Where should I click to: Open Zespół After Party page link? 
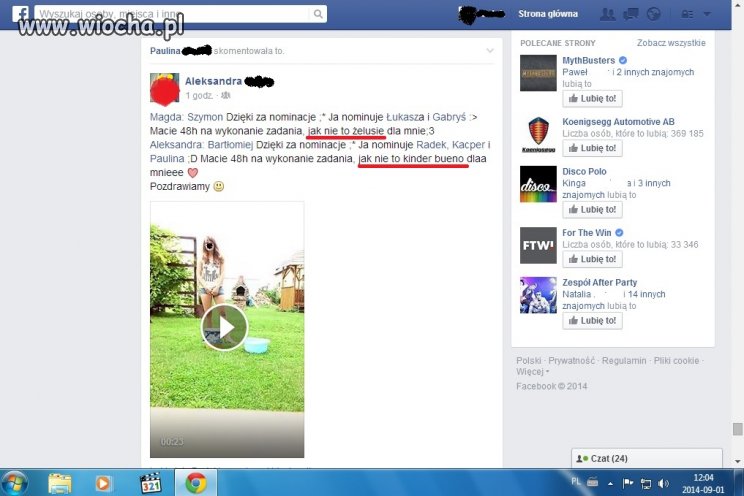pyautogui.click(x=599, y=282)
